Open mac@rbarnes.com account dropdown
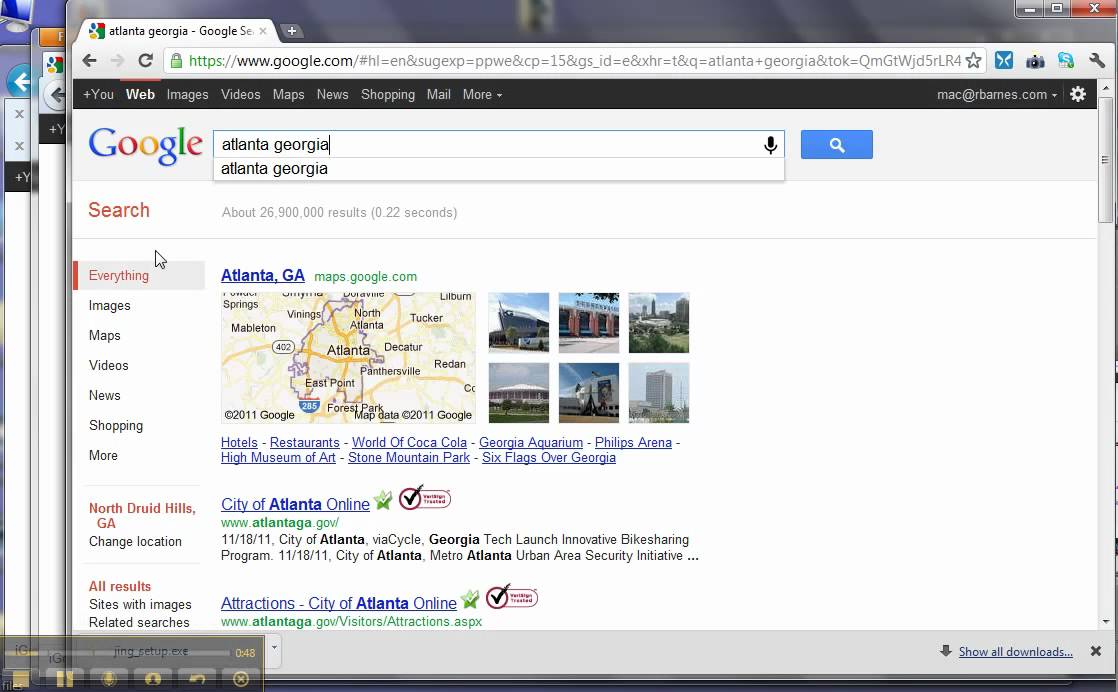The height and width of the screenshot is (692, 1118). 997,94
